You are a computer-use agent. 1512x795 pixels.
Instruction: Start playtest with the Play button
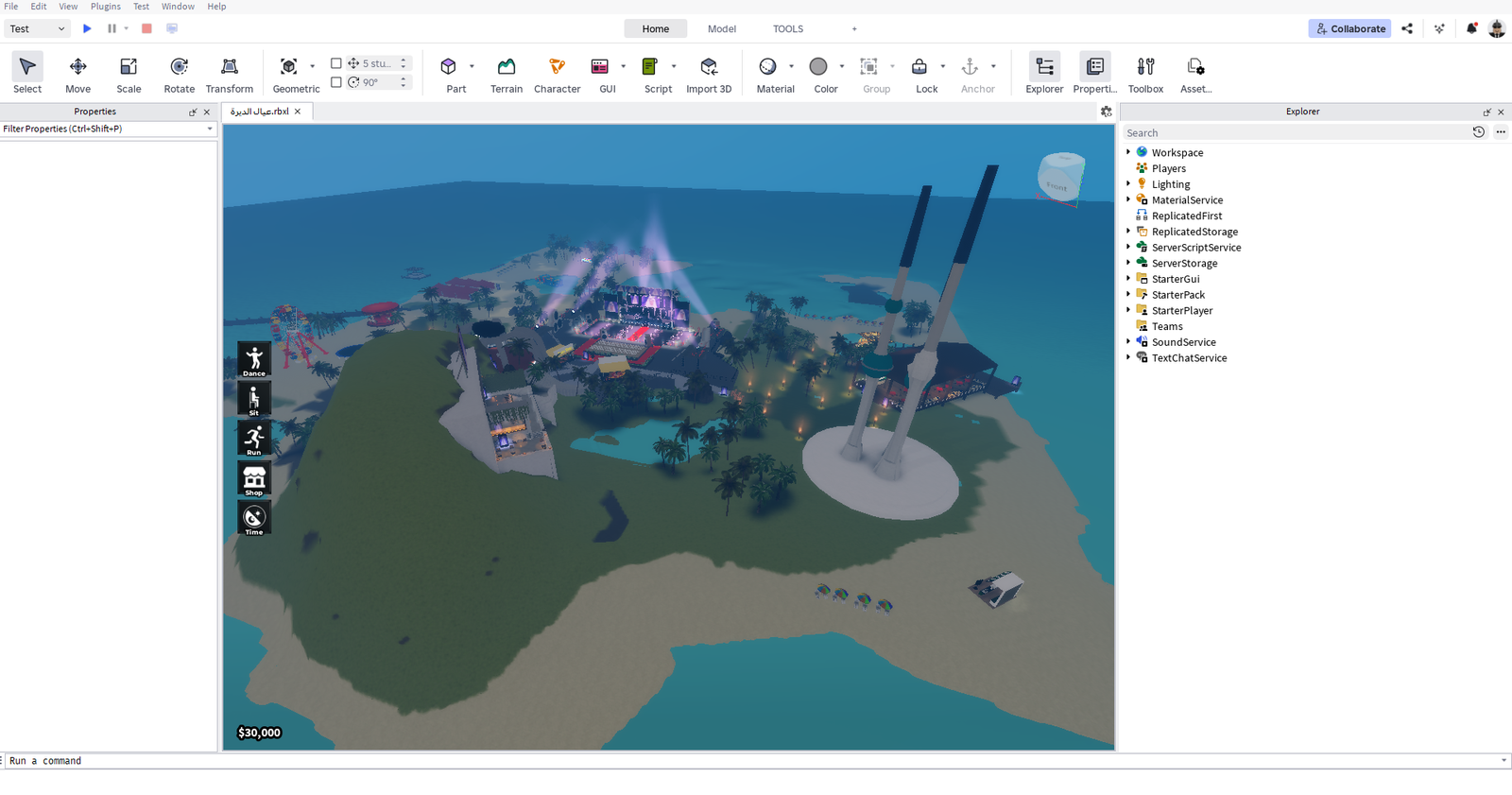pos(87,28)
